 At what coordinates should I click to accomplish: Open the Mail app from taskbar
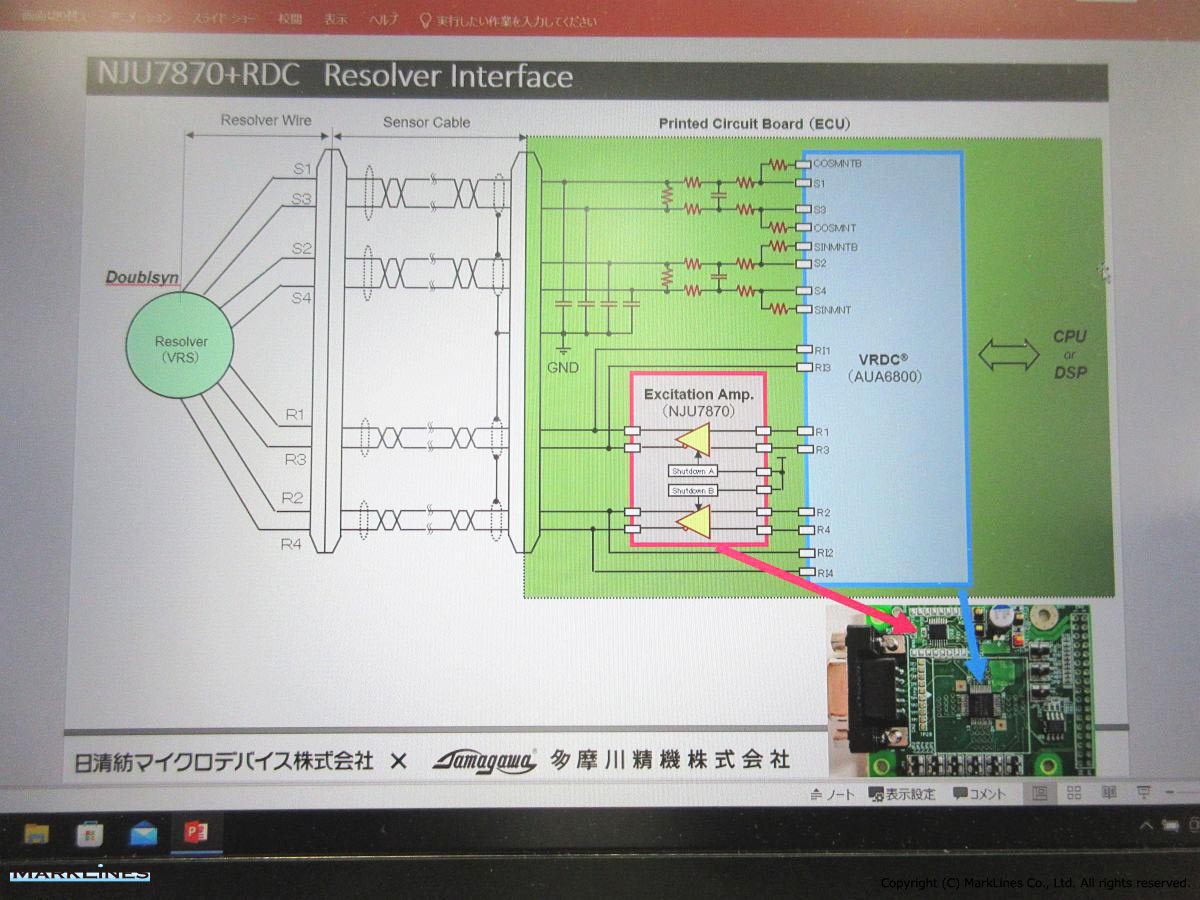143,833
